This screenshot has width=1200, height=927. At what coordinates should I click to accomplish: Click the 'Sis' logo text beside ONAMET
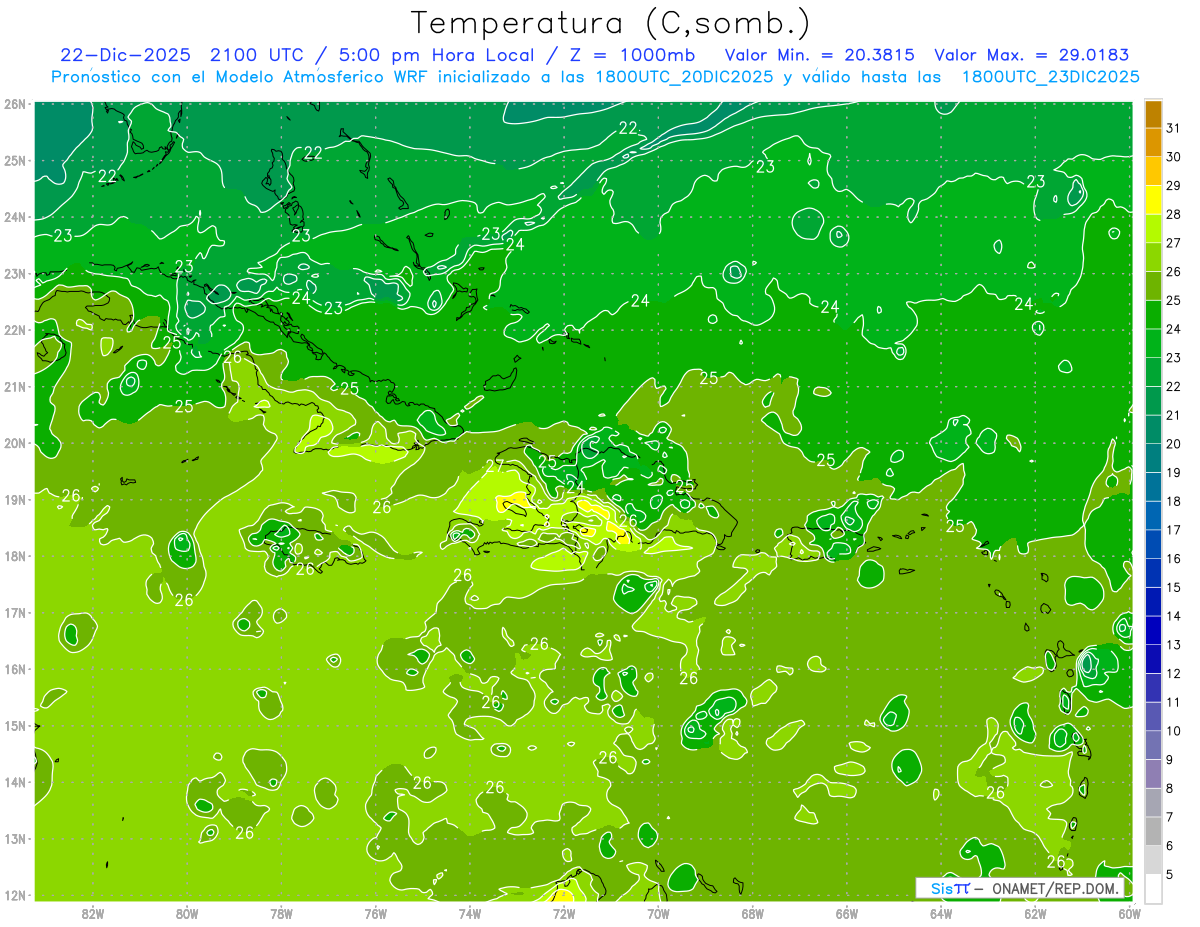click(x=942, y=888)
